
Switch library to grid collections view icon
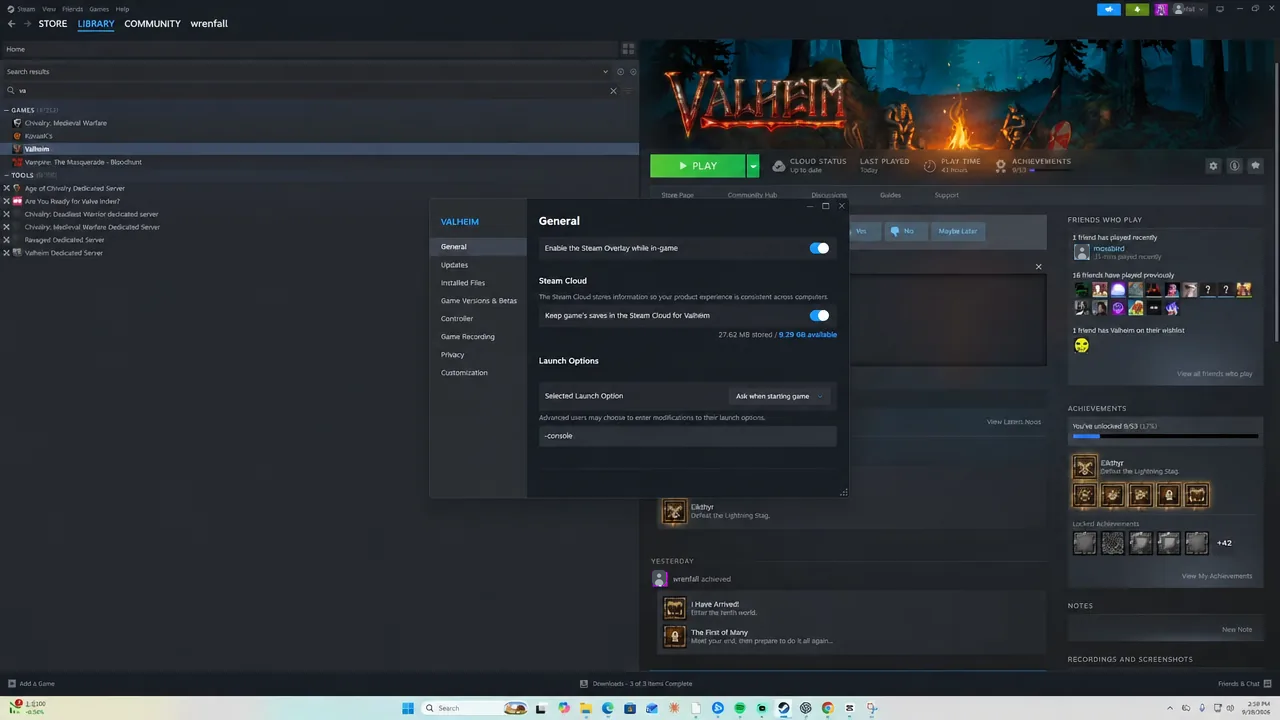[628, 49]
